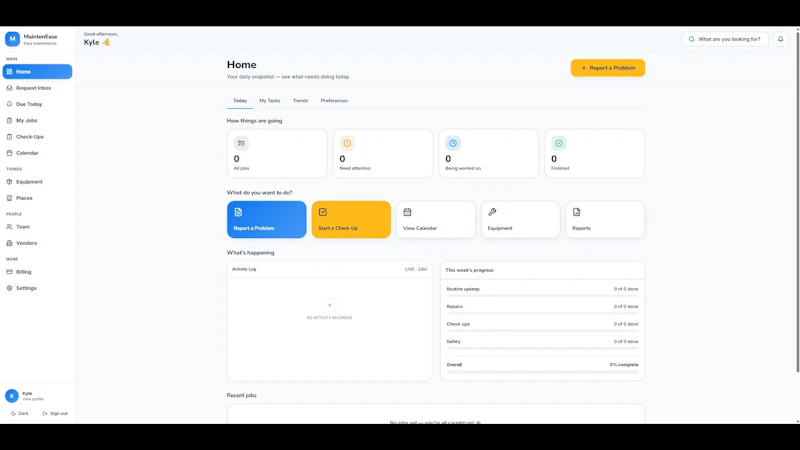Click the Team sidebar icon
Viewport: 800px width, 450px height.
[9, 227]
